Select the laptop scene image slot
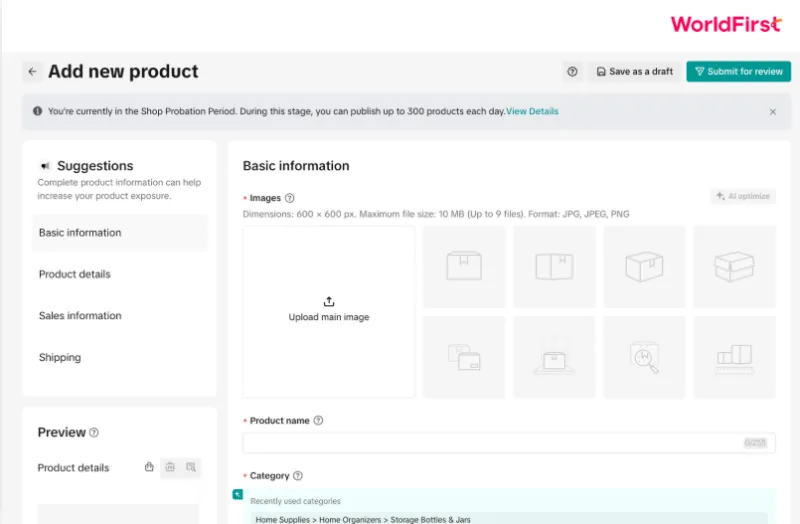Image resolution: width=800 pixels, height=524 pixels. click(554, 357)
